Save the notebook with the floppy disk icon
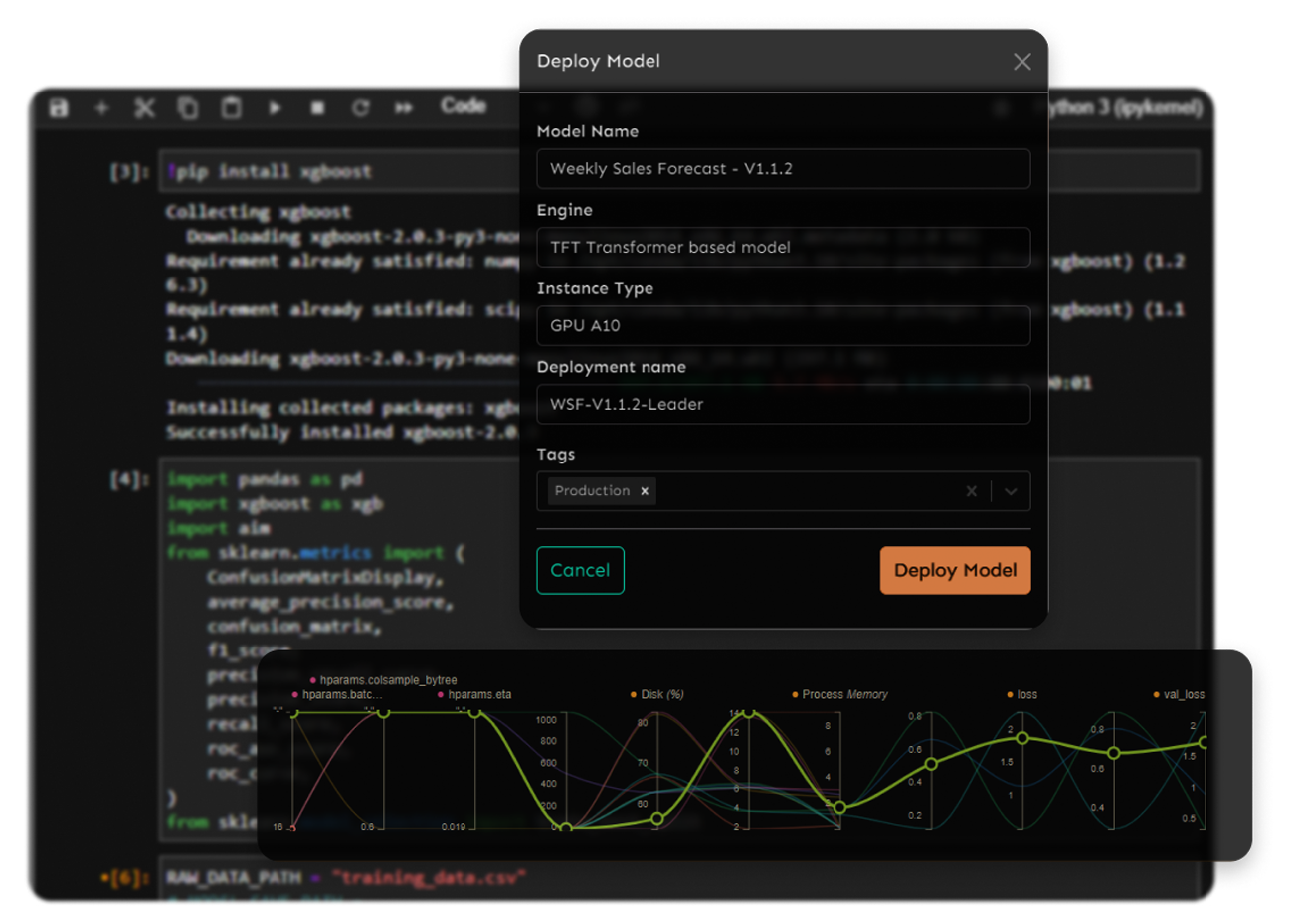1299x924 pixels. pos(59,108)
